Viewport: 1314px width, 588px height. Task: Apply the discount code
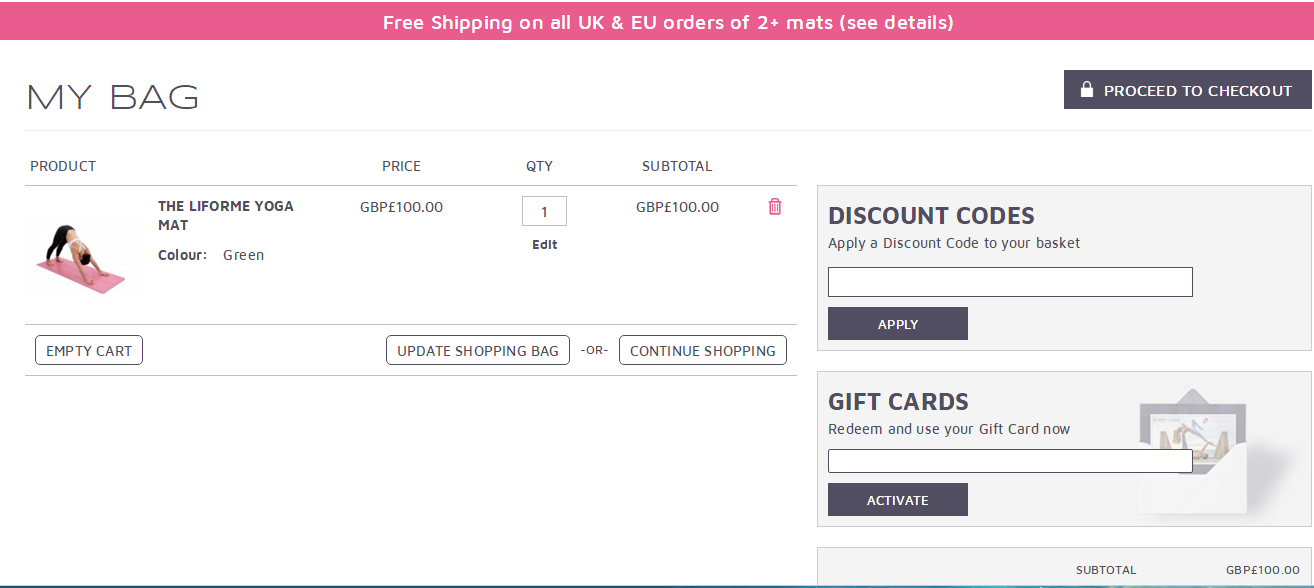point(898,324)
